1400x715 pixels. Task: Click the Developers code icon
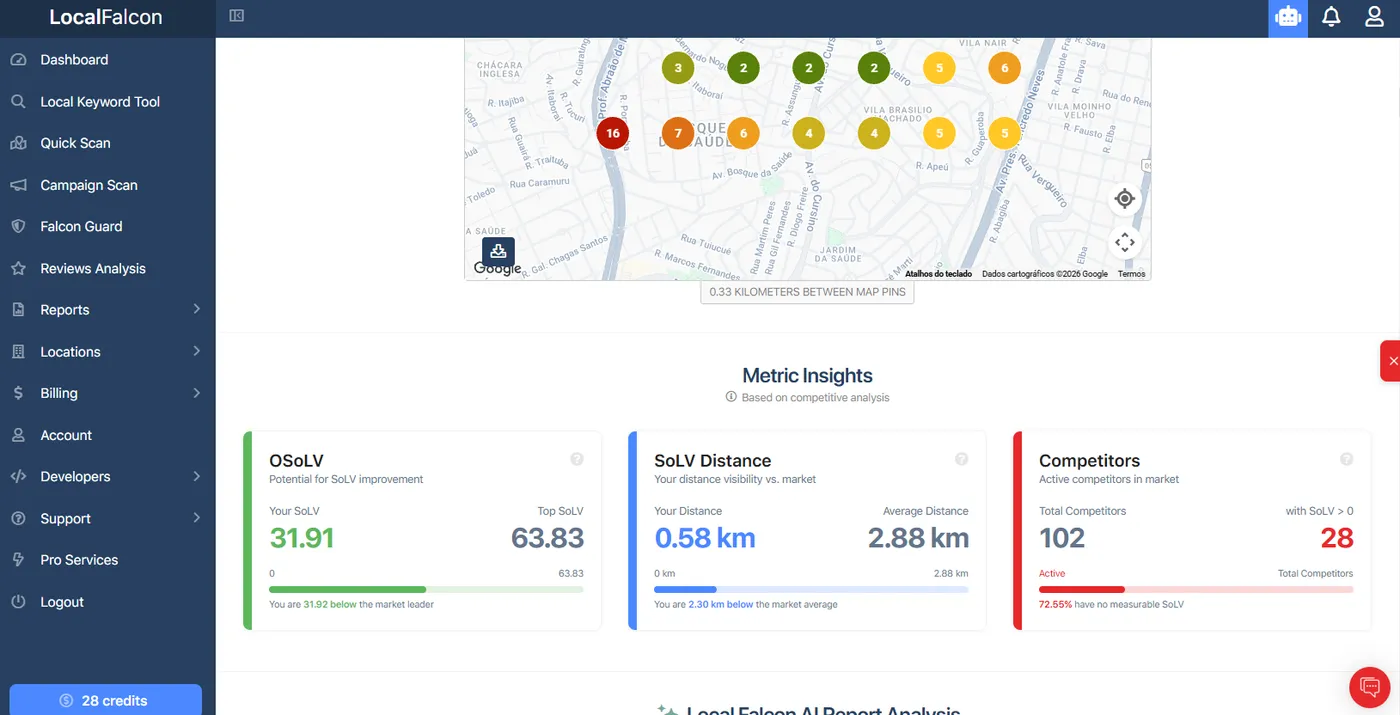tap(18, 477)
